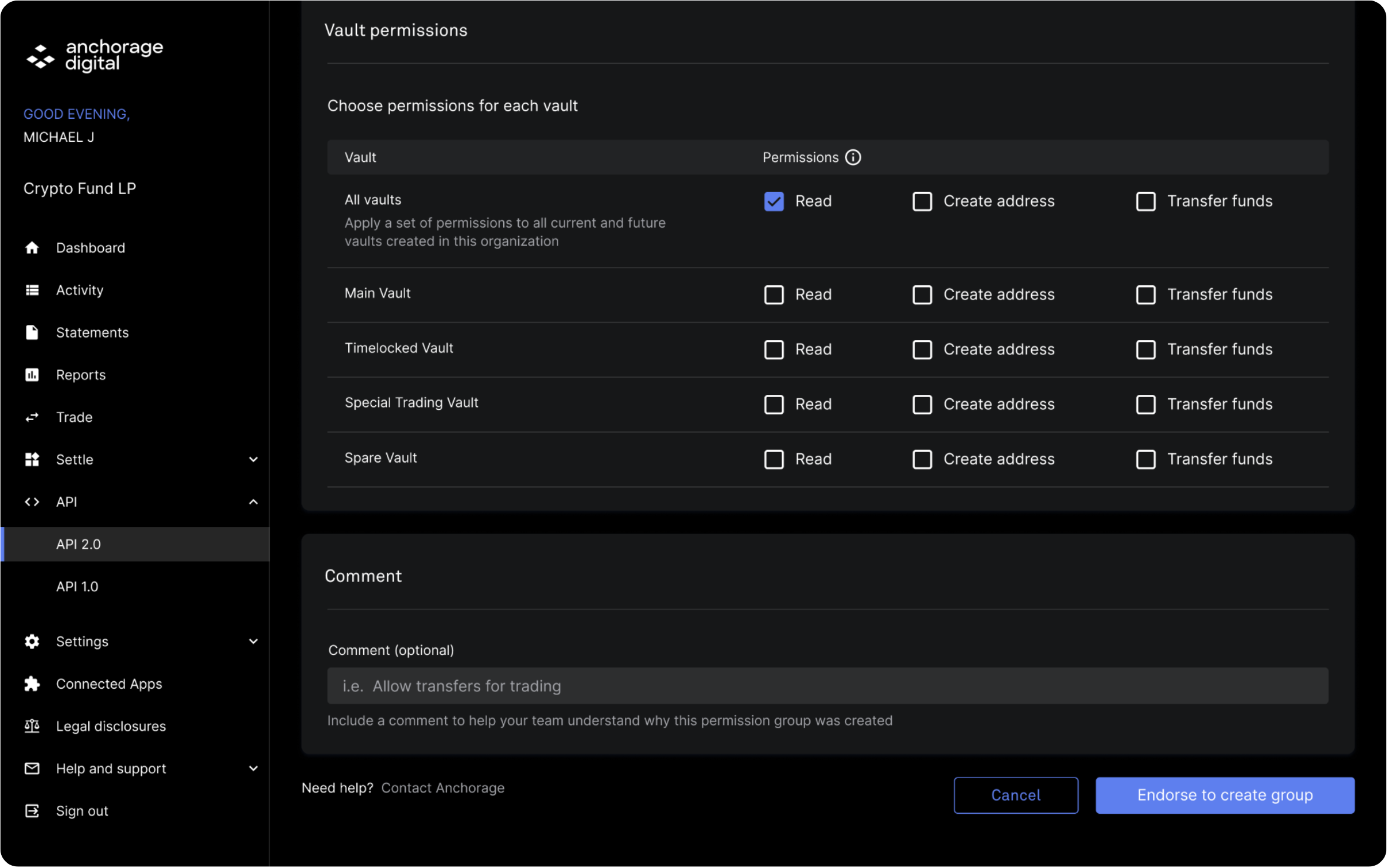Click the Sign out icon

coord(32,810)
